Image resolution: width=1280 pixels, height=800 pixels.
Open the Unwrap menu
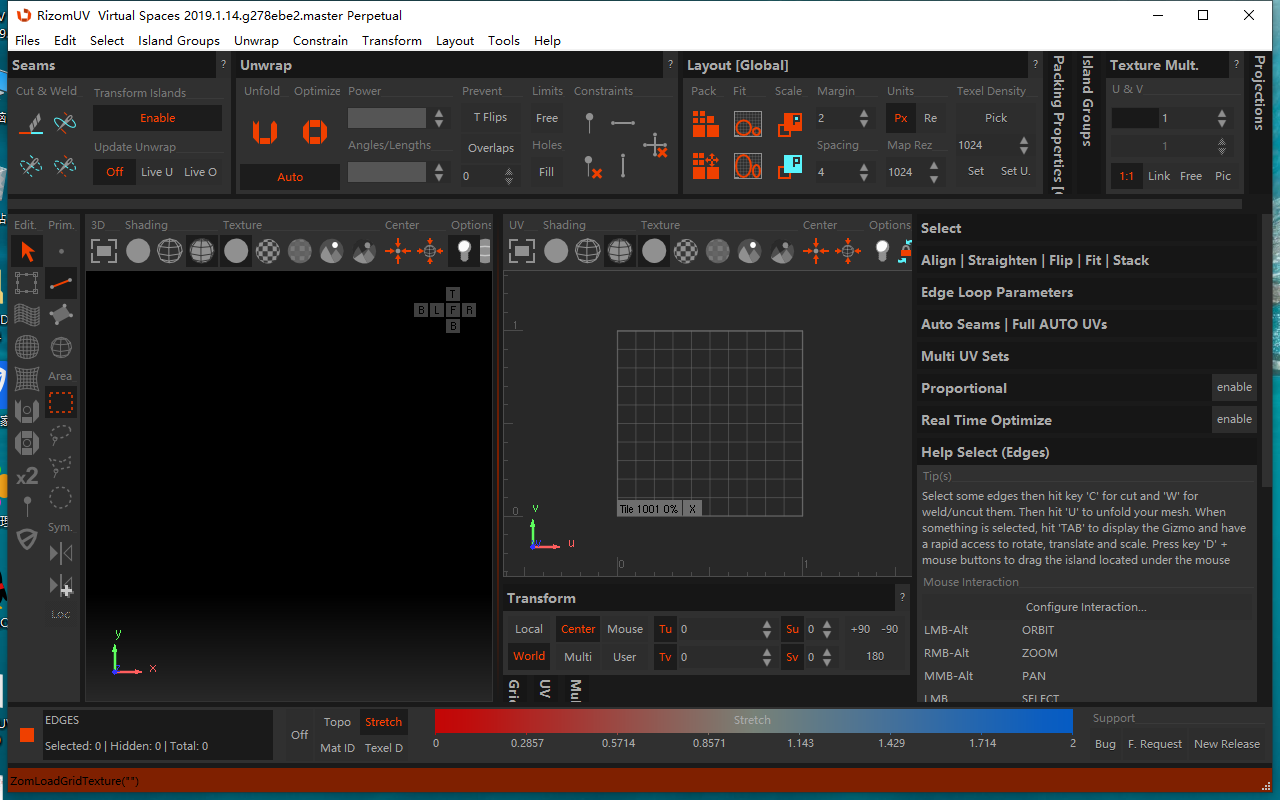(x=256, y=41)
